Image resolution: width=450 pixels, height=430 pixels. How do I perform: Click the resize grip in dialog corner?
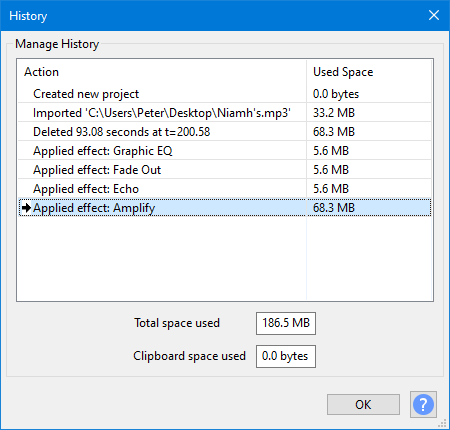click(x=442, y=423)
